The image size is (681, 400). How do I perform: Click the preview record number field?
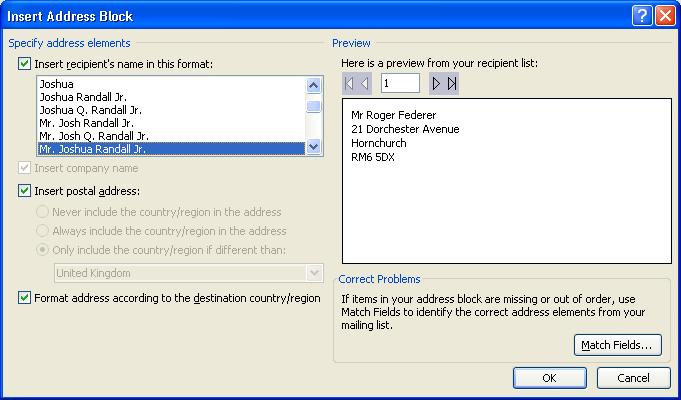[x=400, y=83]
